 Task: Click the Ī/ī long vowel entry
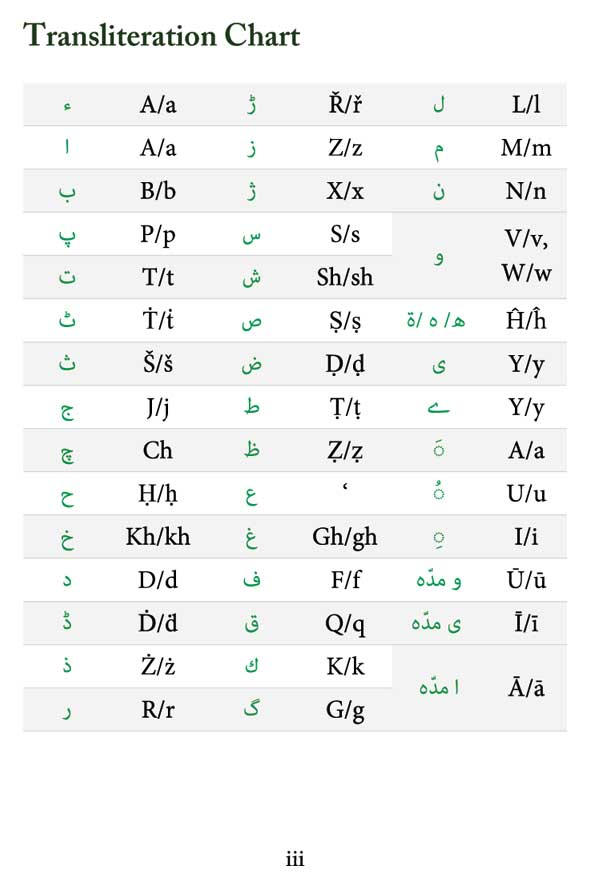tap(526, 622)
